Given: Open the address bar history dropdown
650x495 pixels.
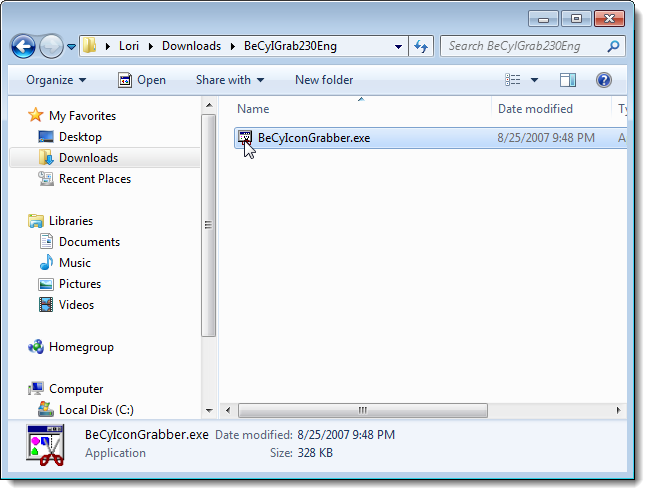Looking at the screenshot, I should tap(398, 46).
